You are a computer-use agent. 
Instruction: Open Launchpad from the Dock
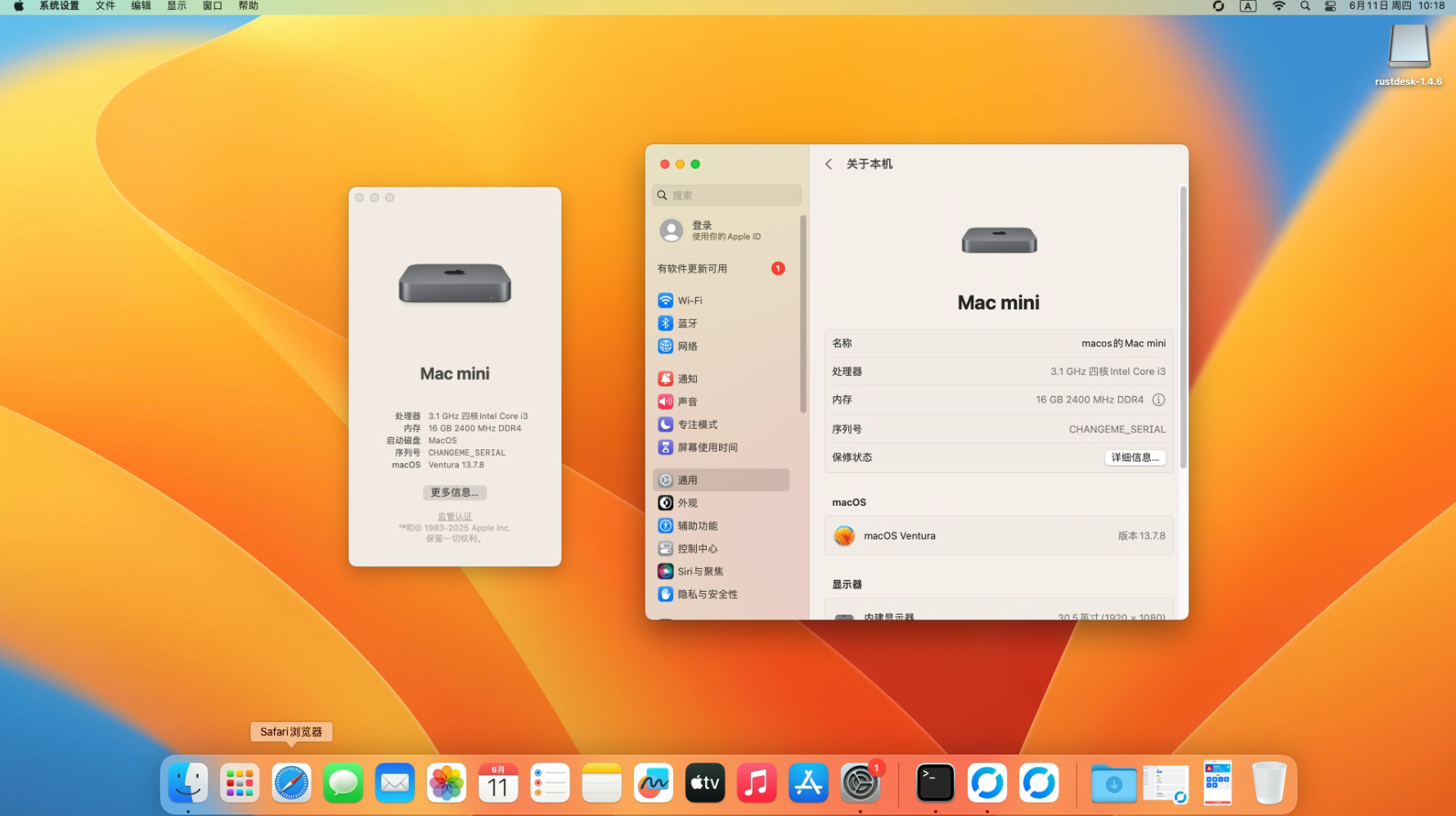tap(240, 783)
